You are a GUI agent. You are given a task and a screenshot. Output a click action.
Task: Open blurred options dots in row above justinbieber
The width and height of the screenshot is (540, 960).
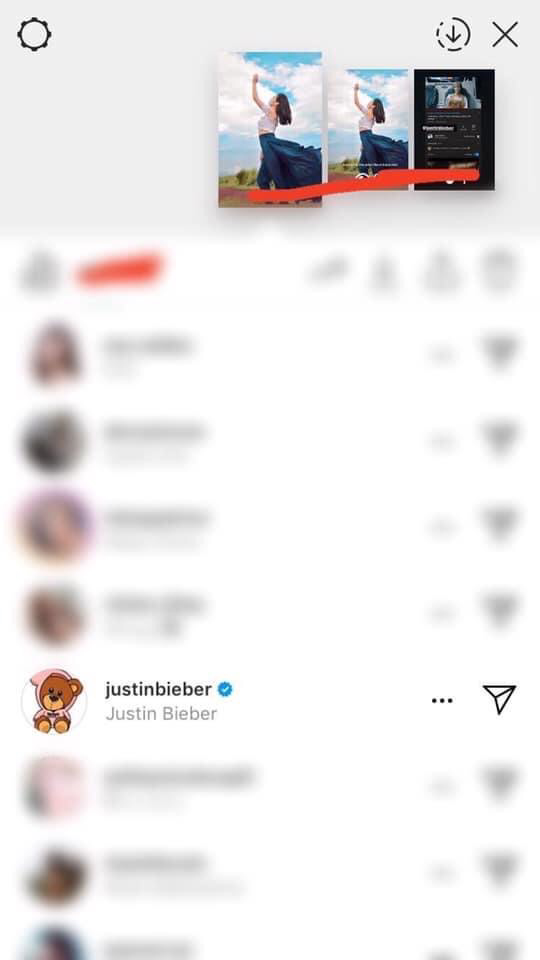tap(442, 611)
